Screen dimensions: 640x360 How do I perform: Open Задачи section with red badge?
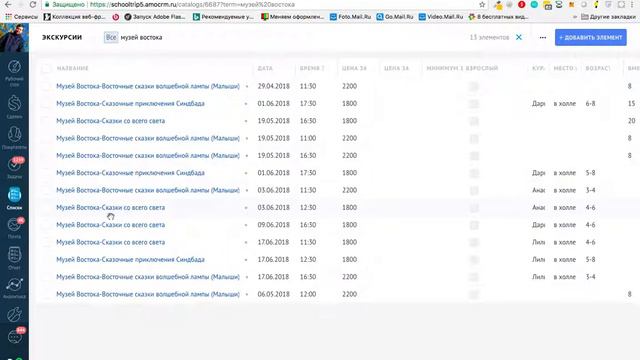pyautogui.click(x=14, y=167)
